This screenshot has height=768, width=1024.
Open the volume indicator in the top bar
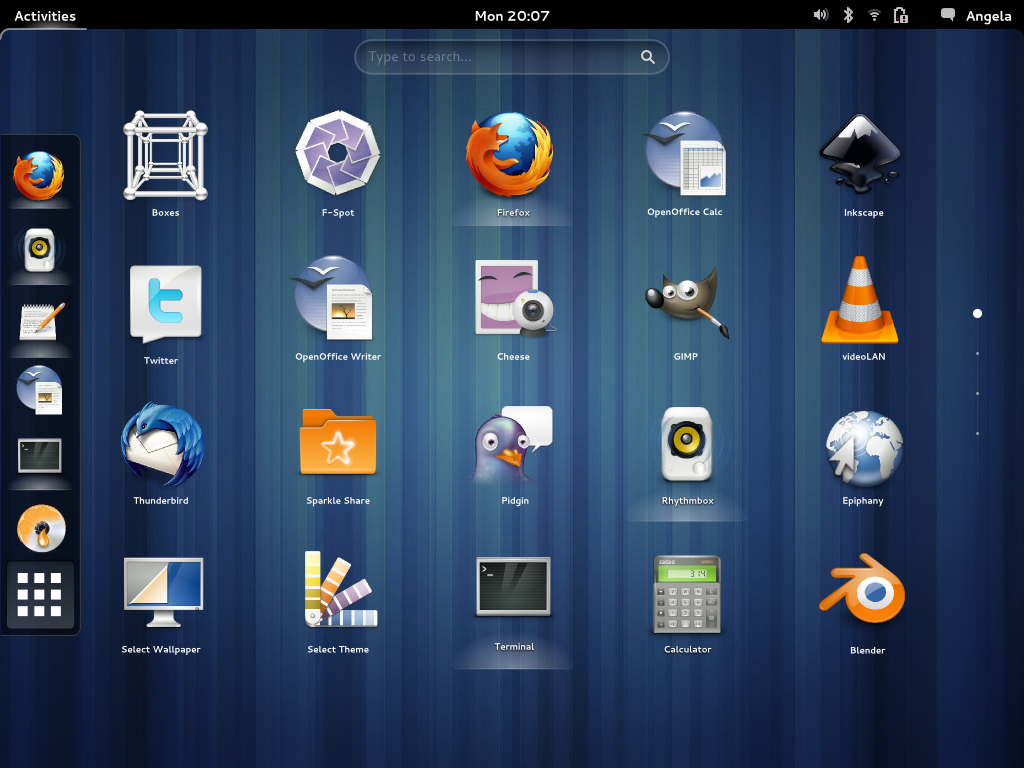821,15
